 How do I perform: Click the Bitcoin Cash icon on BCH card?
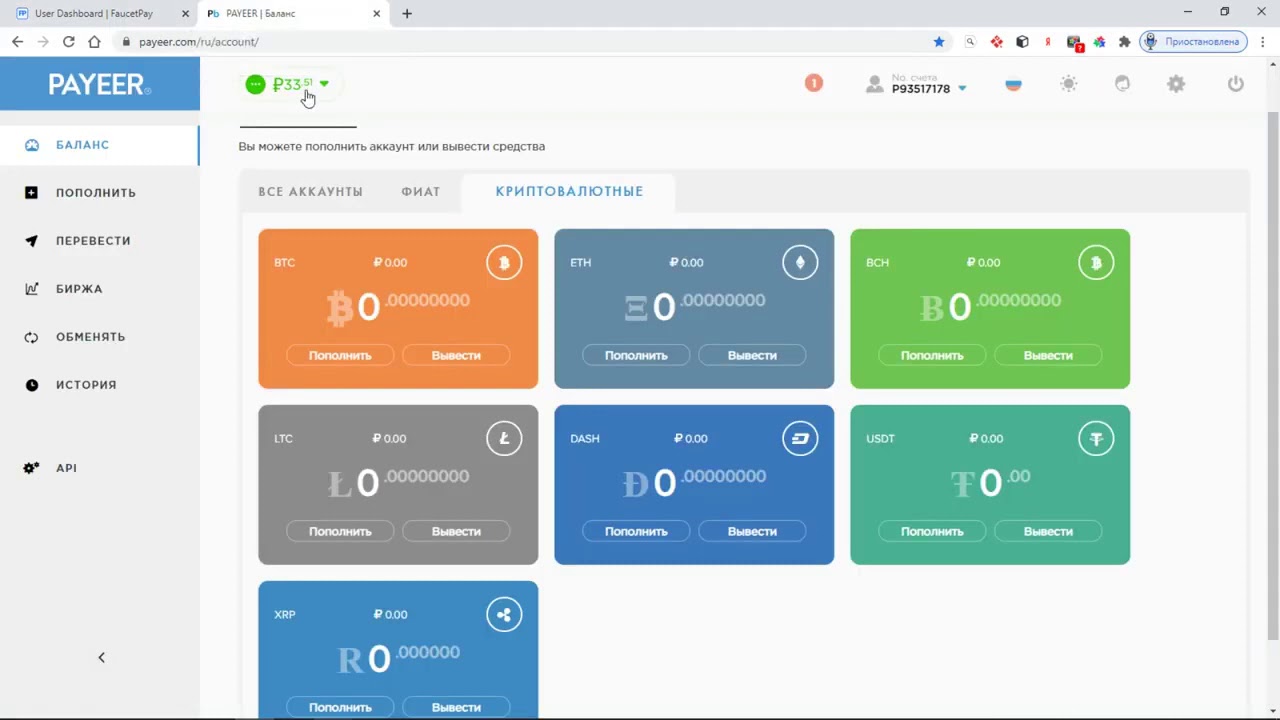pyautogui.click(x=1096, y=263)
